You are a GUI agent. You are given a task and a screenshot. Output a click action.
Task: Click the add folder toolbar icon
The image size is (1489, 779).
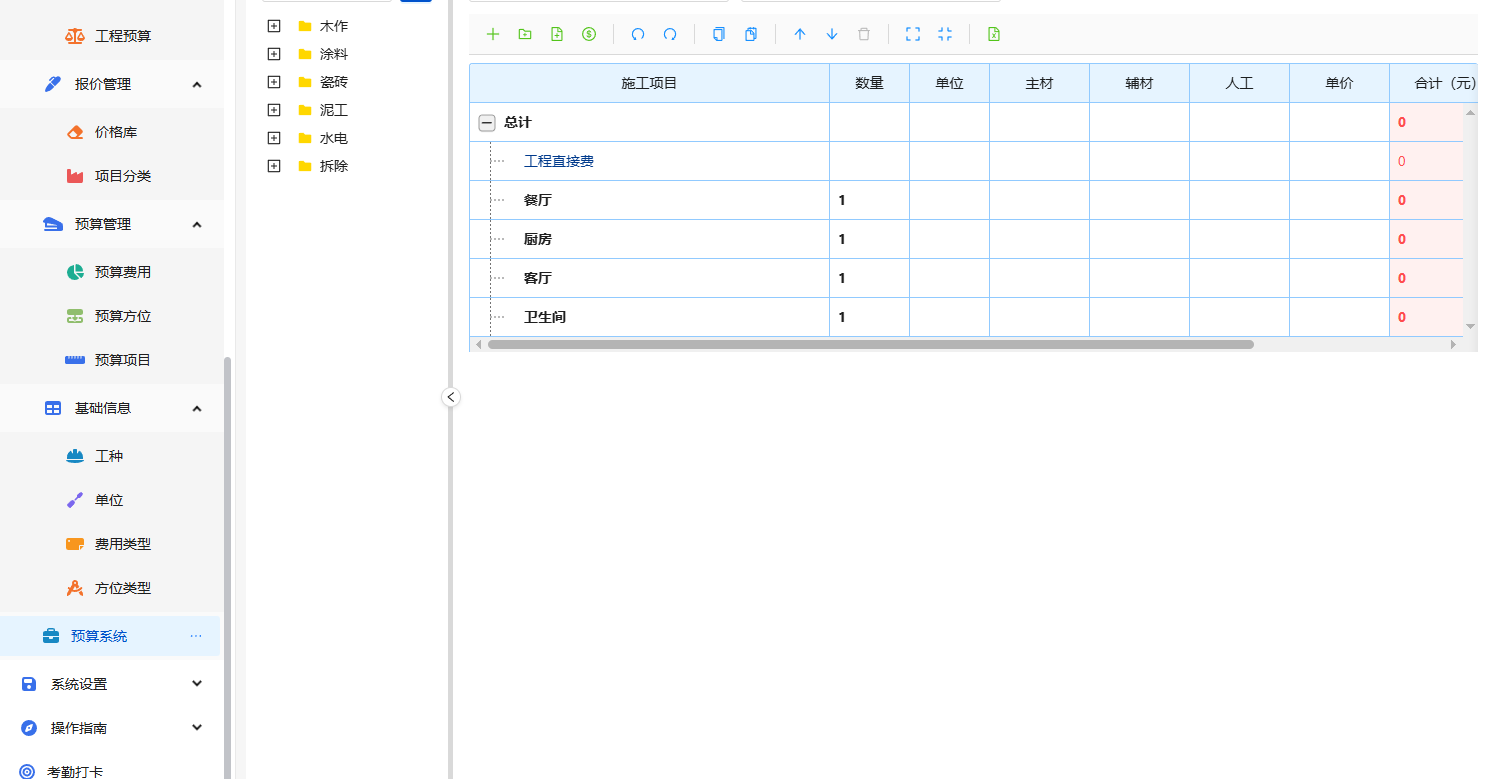coord(525,34)
